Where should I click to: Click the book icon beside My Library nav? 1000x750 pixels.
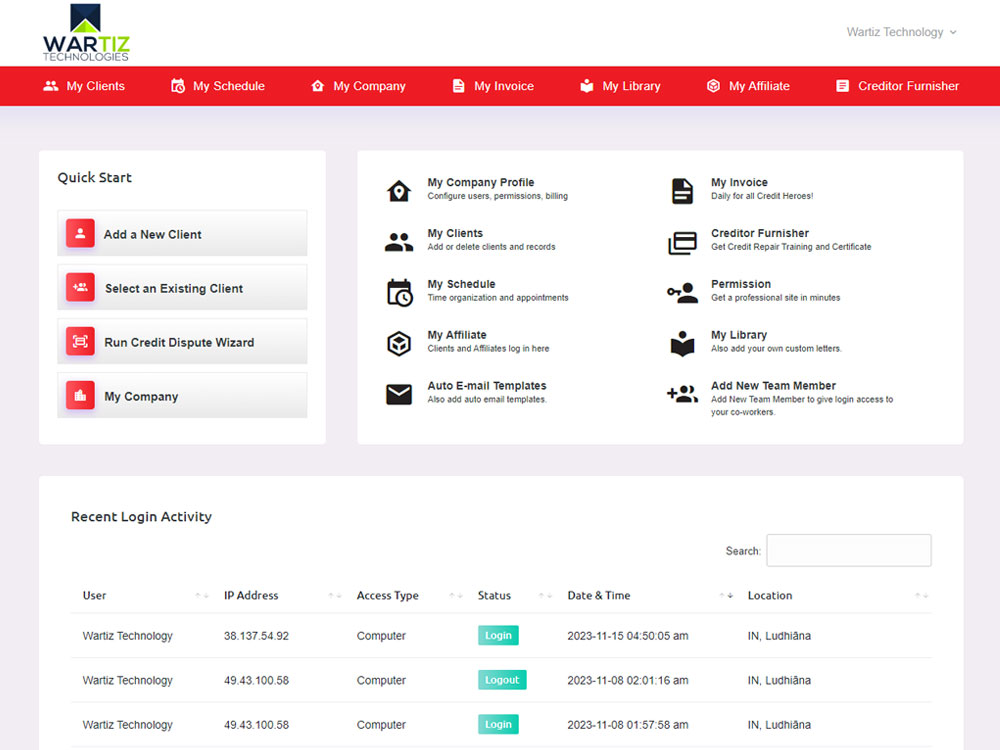pos(587,86)
